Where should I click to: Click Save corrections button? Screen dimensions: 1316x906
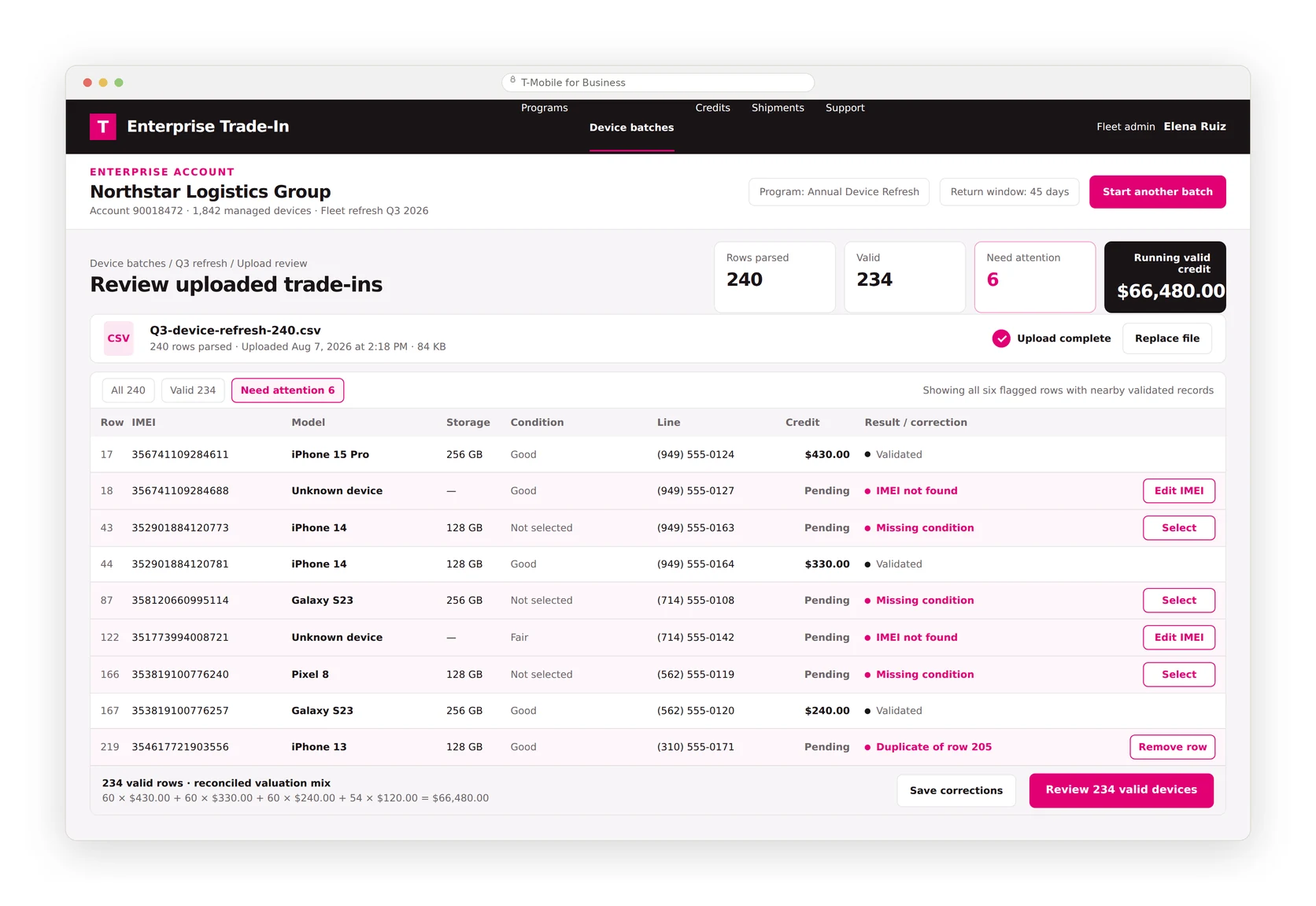pos(956,791)
